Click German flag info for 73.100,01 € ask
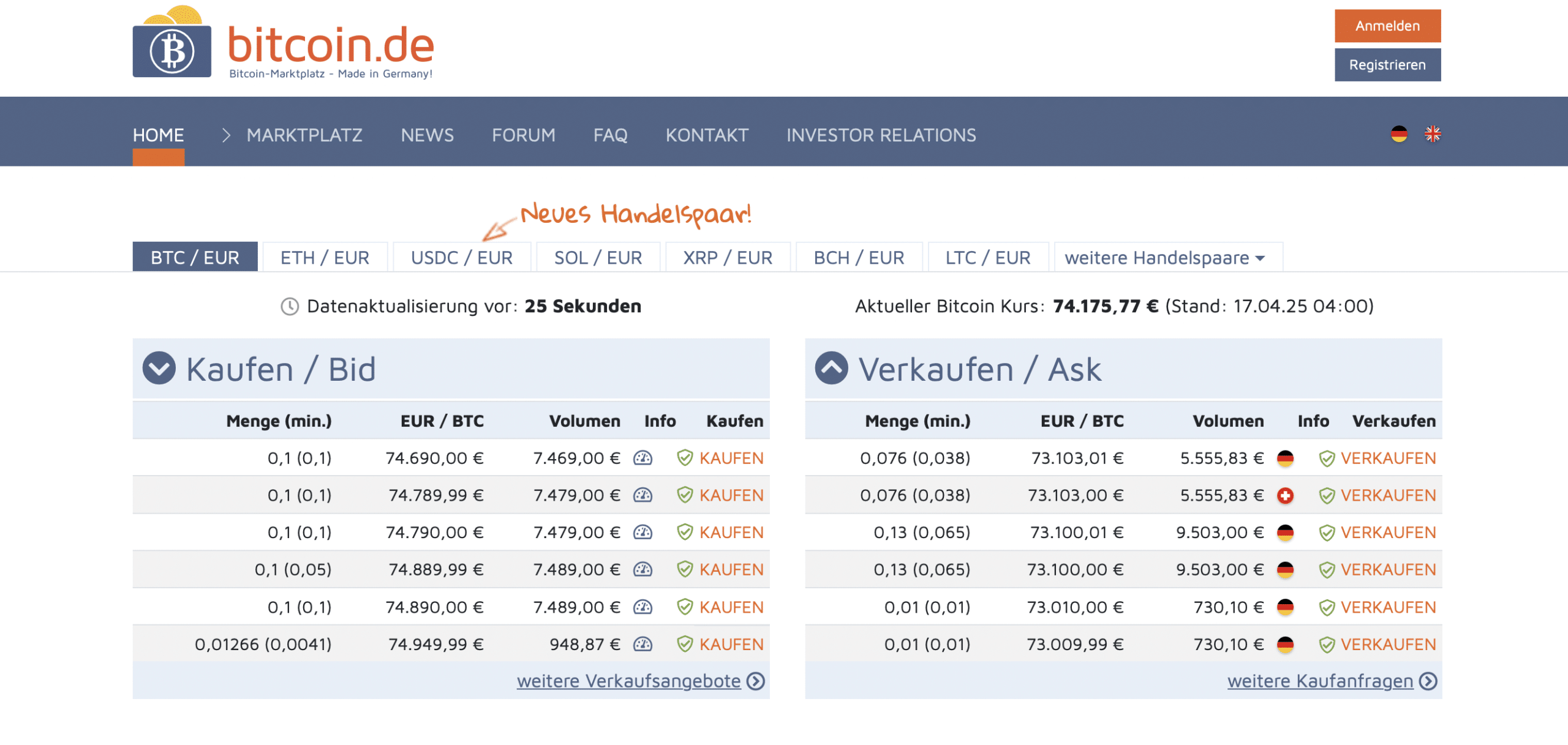 [x=1285, y=533]
